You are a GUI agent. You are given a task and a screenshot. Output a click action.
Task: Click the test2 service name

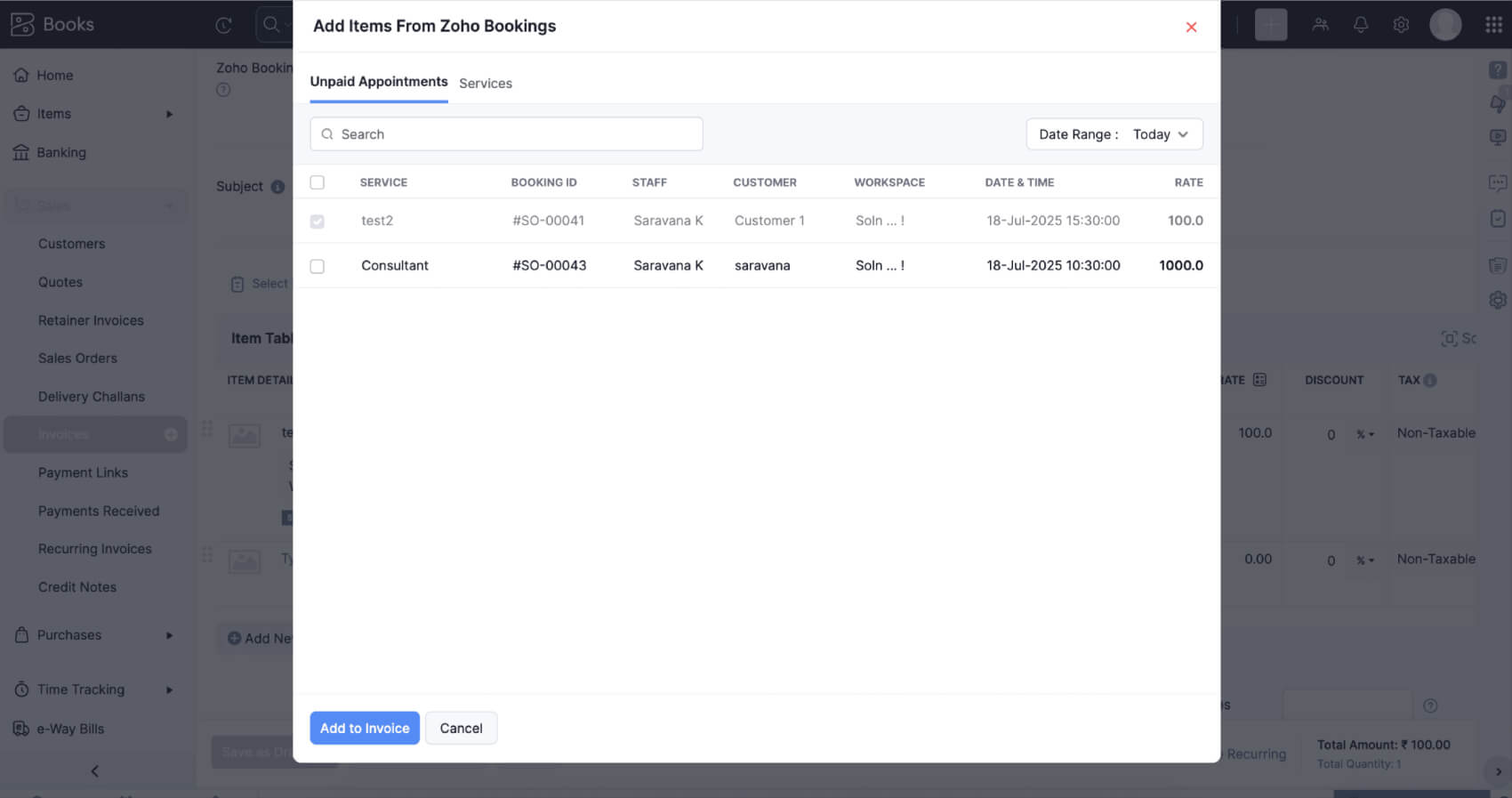coord(377,221)
